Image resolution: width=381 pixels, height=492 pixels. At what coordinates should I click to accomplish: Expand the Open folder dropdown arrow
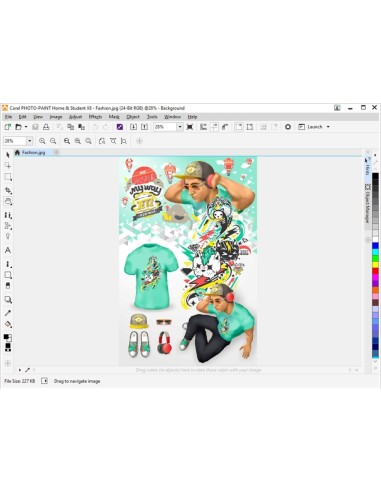point(26,127)
